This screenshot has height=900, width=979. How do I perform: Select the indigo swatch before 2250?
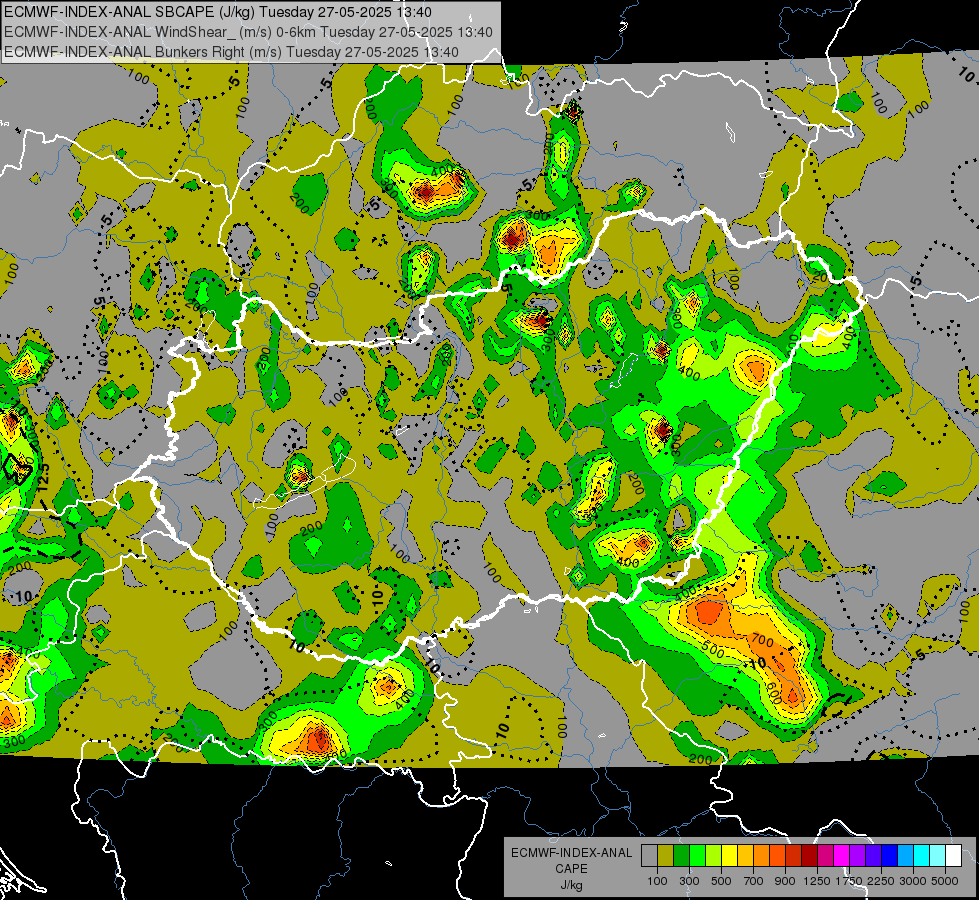[x=873, y=855]
